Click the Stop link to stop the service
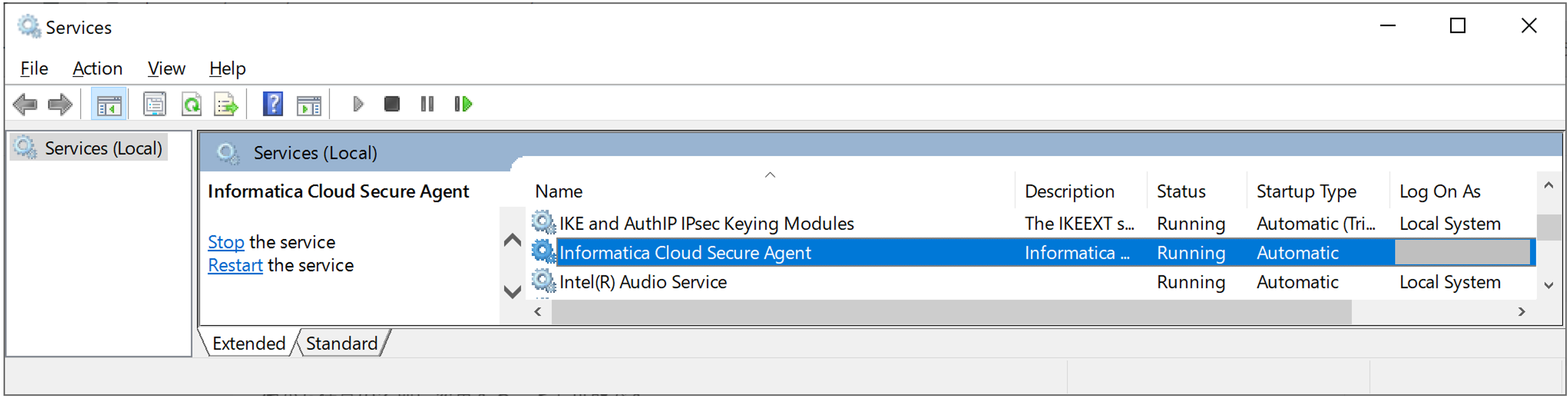The image size is (1568, 397). (226, 241)
